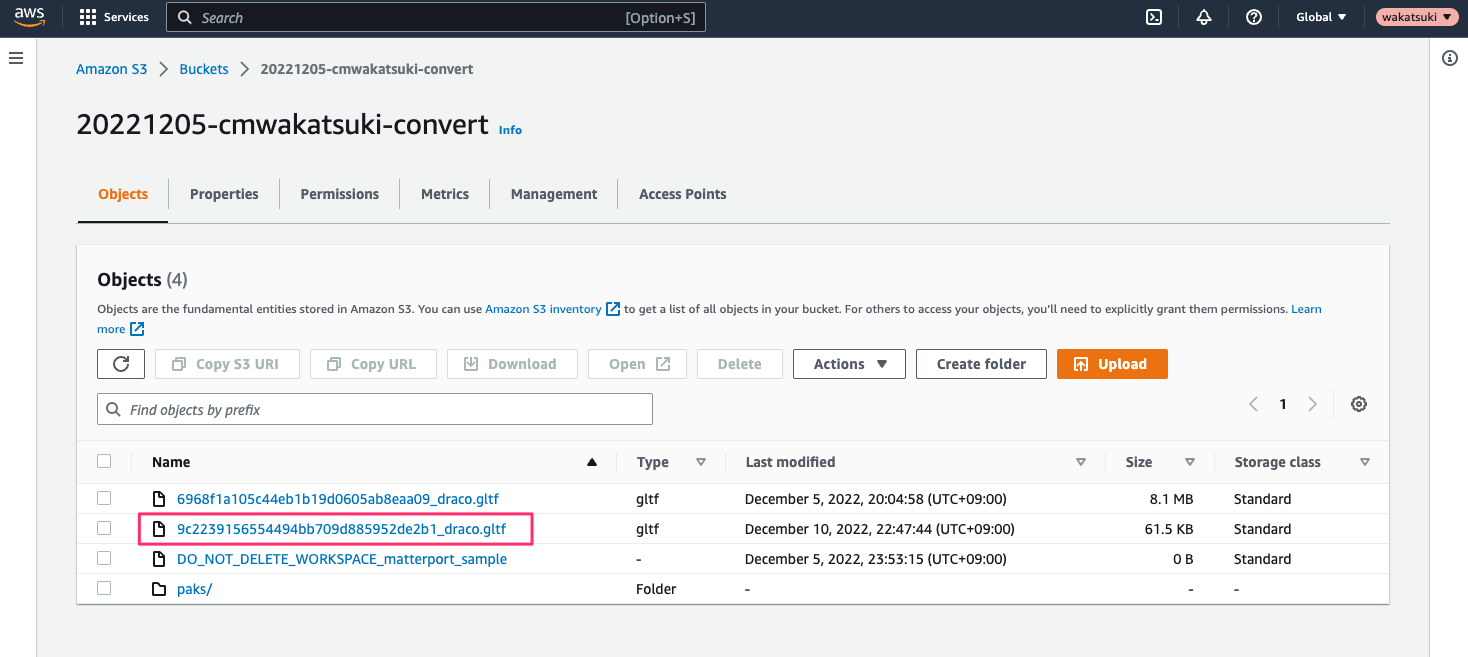The image size is (1468, 657).
Task: Switch to the Permissions tab
Action: (339, 194)
